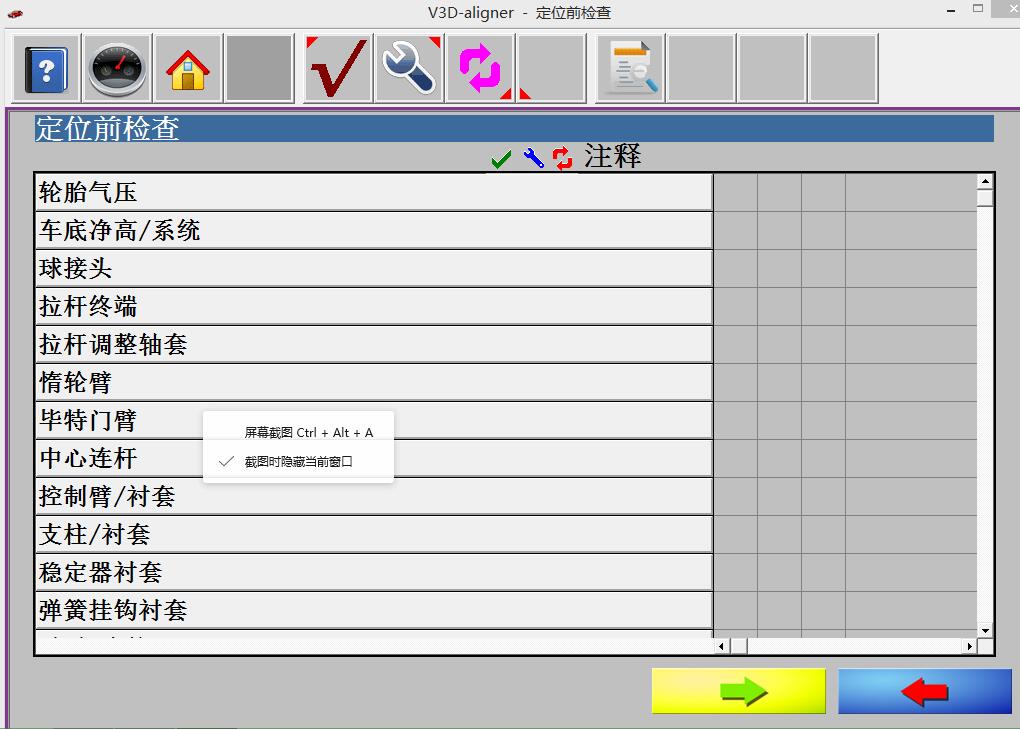Screen dimensions: 1020x729
Task: Click the horizontal scrollbar right arrow
Action: [969, 647]
